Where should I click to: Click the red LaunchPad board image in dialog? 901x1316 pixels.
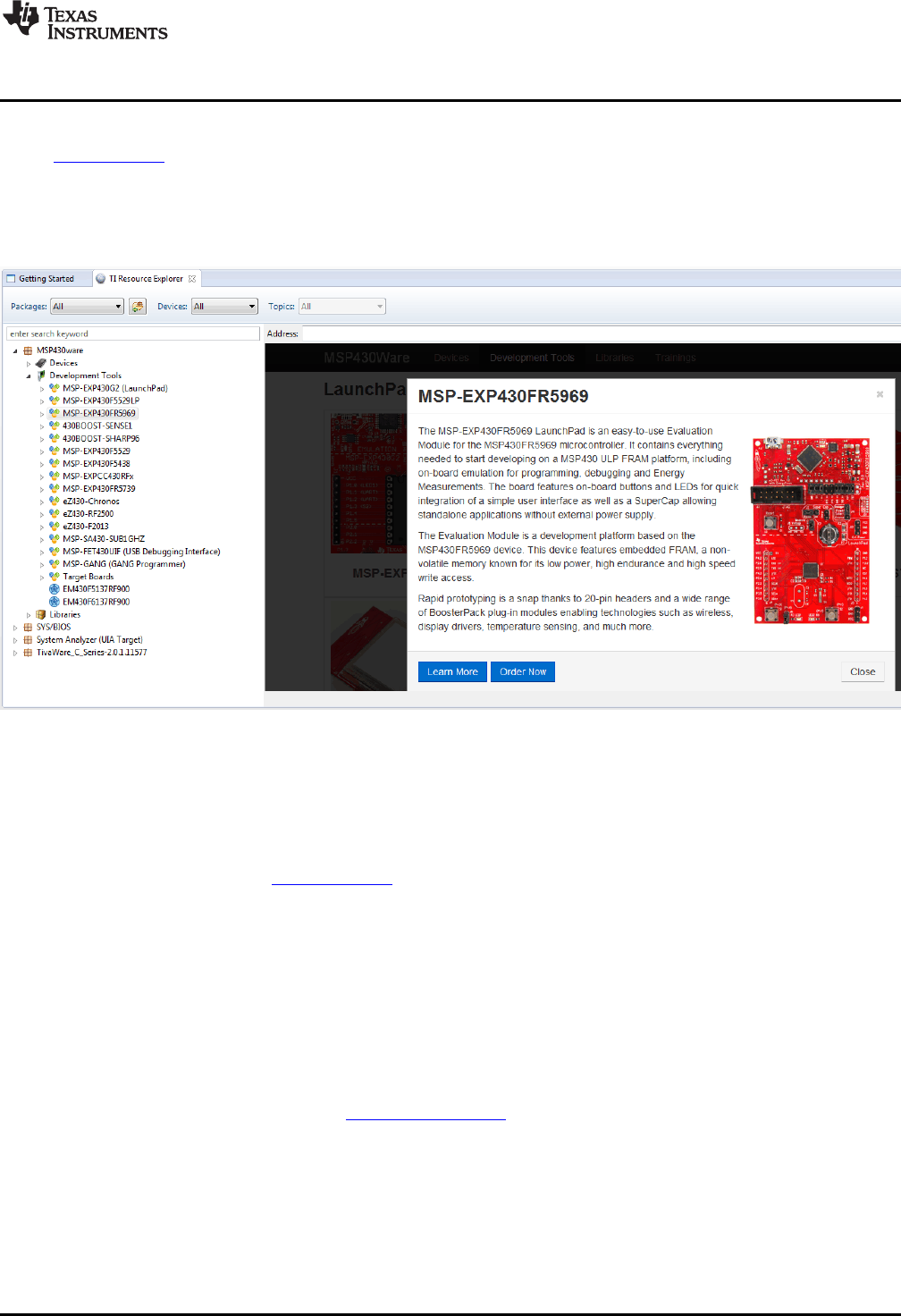tap(811, 530)
